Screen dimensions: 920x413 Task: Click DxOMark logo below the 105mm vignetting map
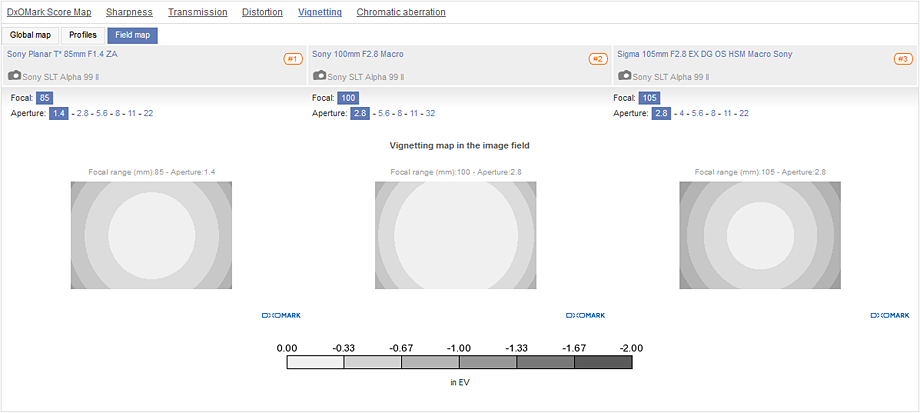coord(889,316)
